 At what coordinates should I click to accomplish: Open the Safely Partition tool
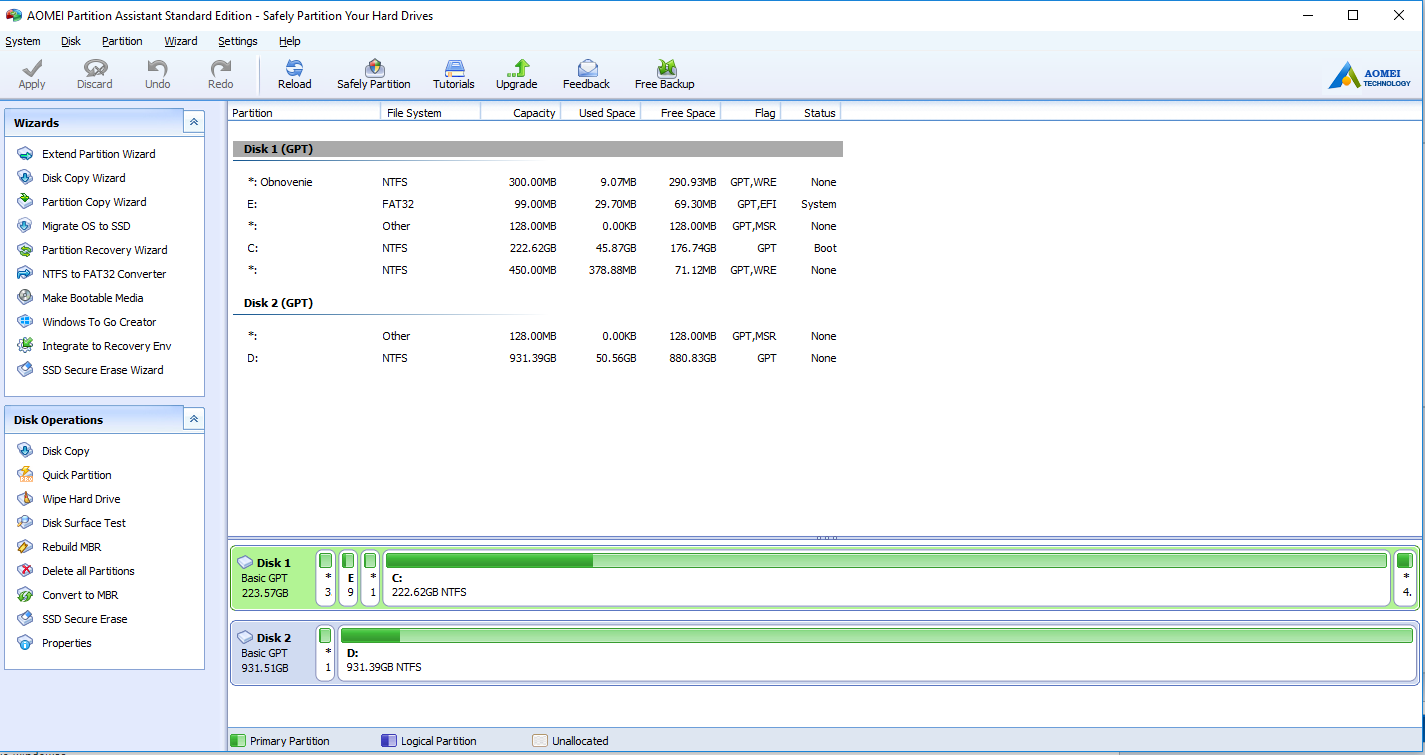(374, 70)
